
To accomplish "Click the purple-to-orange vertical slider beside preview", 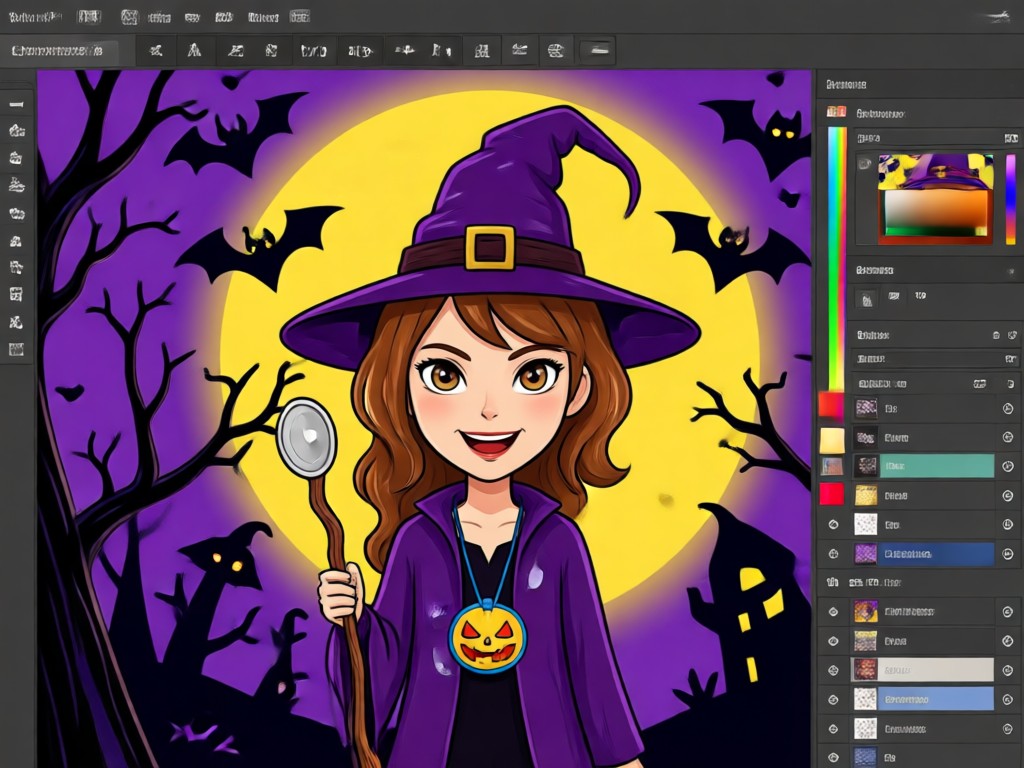I will tap(1011, 200).
